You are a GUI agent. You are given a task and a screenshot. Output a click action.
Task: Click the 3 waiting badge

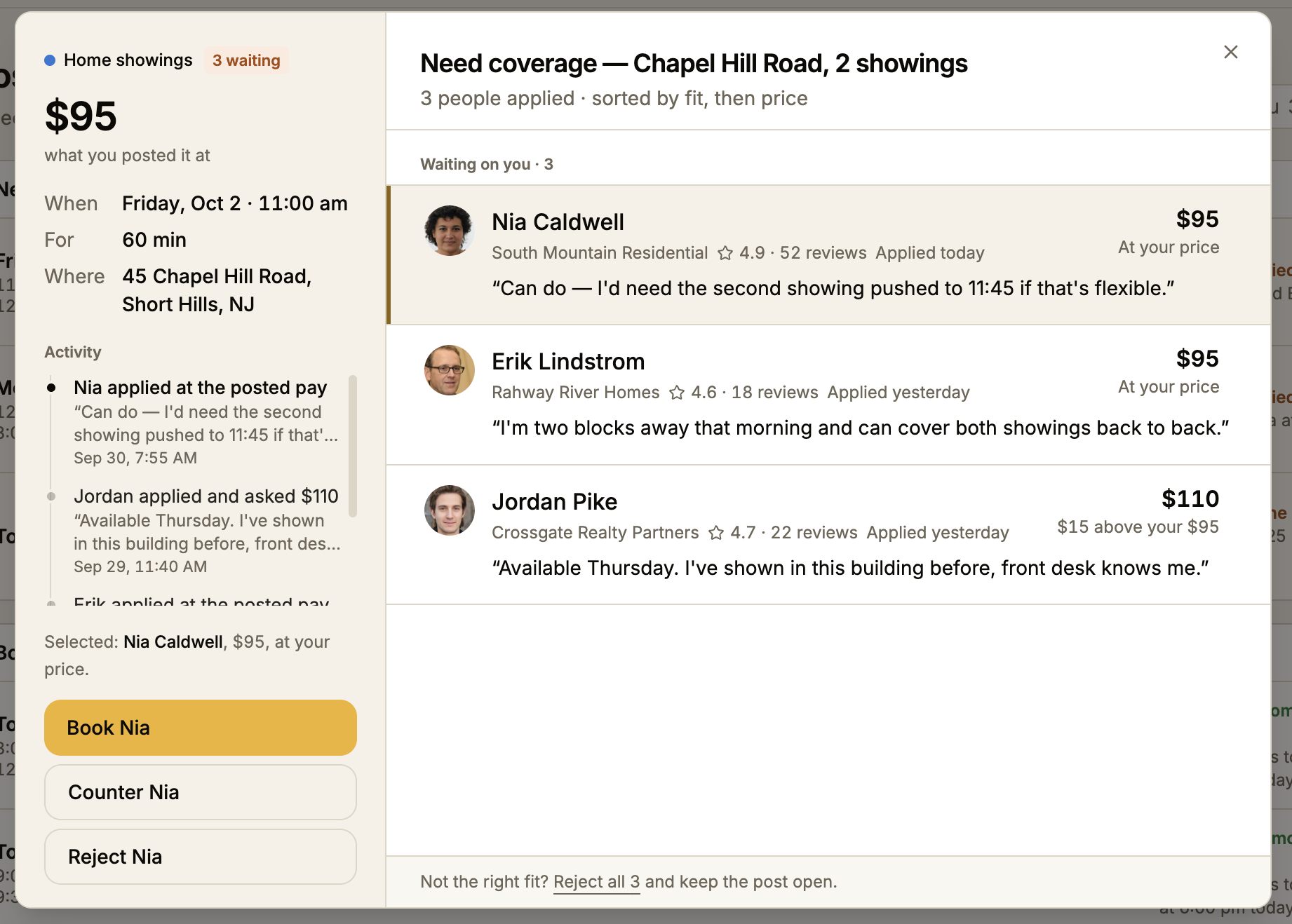pyautogui.click(x=246, y=60)
